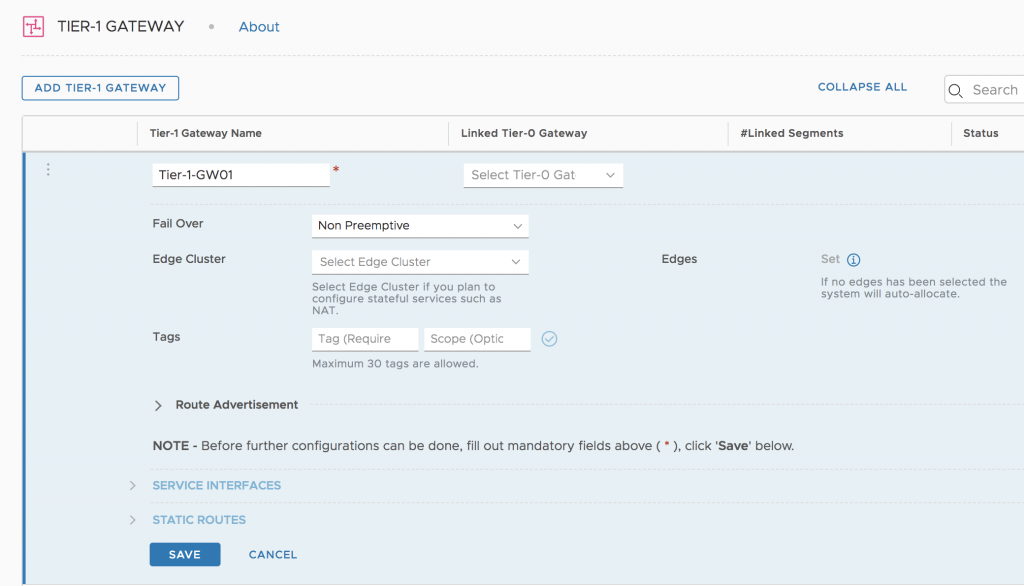Open the Select Edge Cluster dropdown

point(420,262)
